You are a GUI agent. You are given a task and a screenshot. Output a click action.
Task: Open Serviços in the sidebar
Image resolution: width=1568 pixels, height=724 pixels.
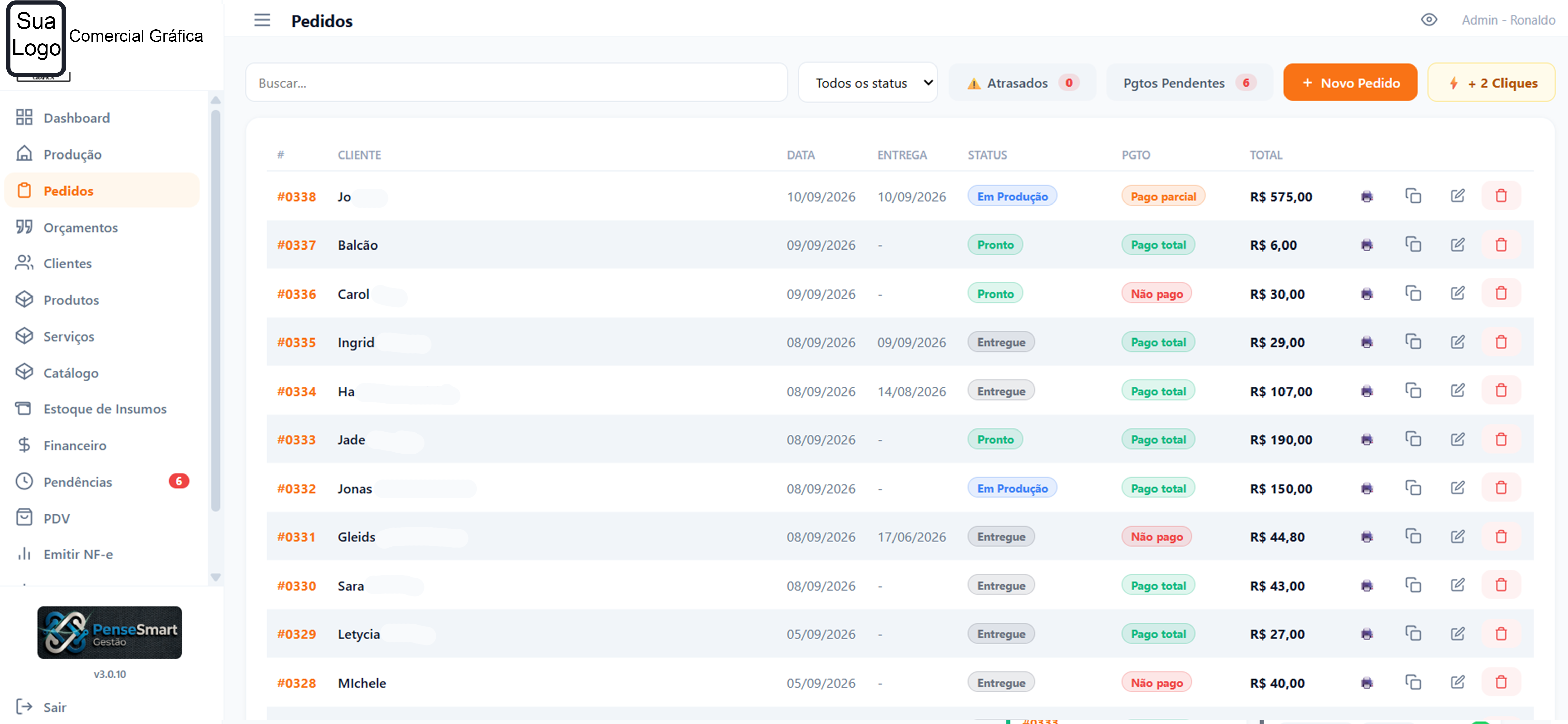102,336
